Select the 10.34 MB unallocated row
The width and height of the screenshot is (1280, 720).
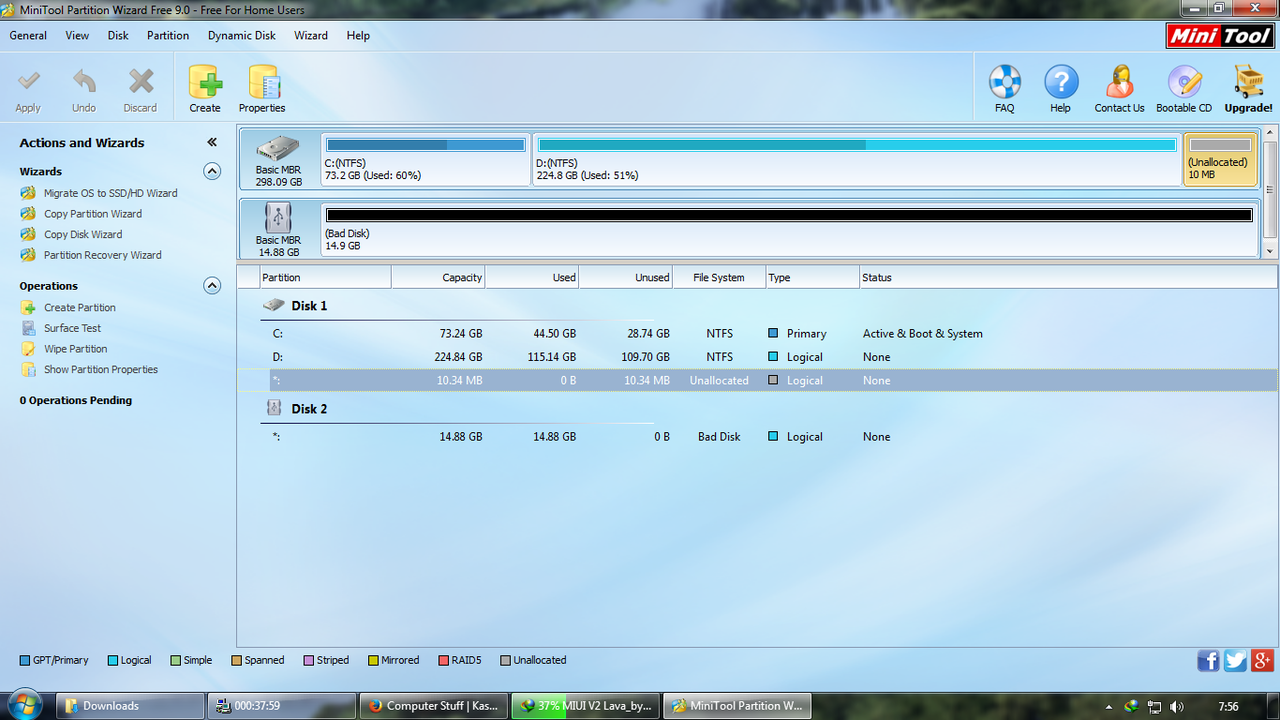(757, 380)
